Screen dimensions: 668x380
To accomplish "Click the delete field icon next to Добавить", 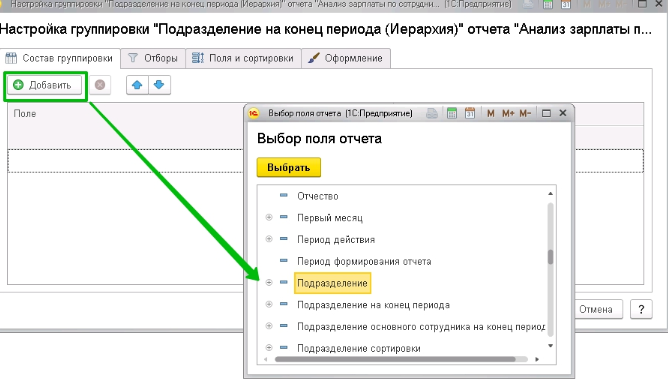I will click(100, 85).
